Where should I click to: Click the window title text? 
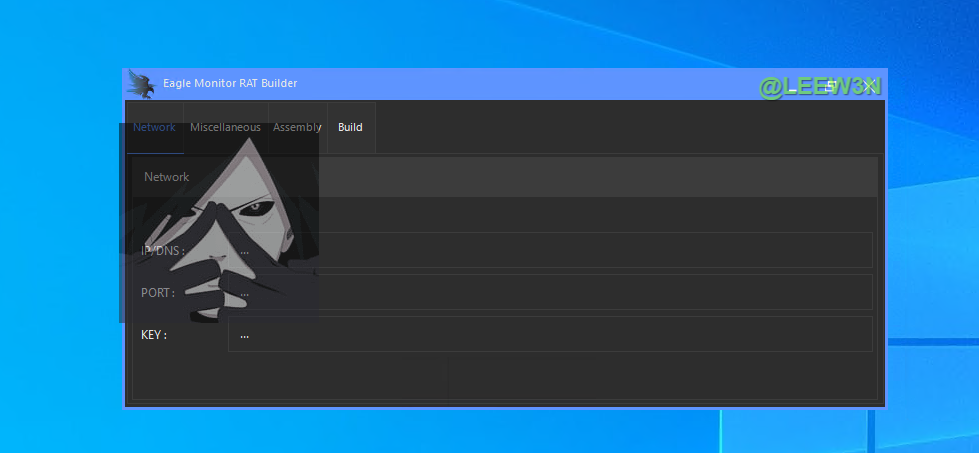[230, 84]
